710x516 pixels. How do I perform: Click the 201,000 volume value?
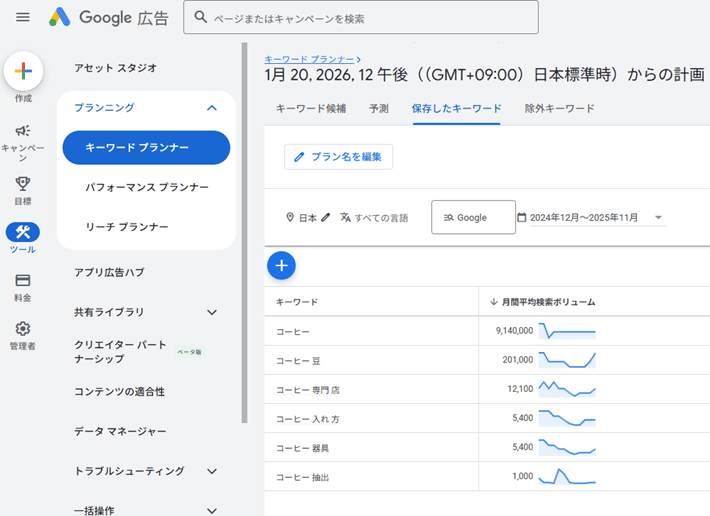pos(518,360)
